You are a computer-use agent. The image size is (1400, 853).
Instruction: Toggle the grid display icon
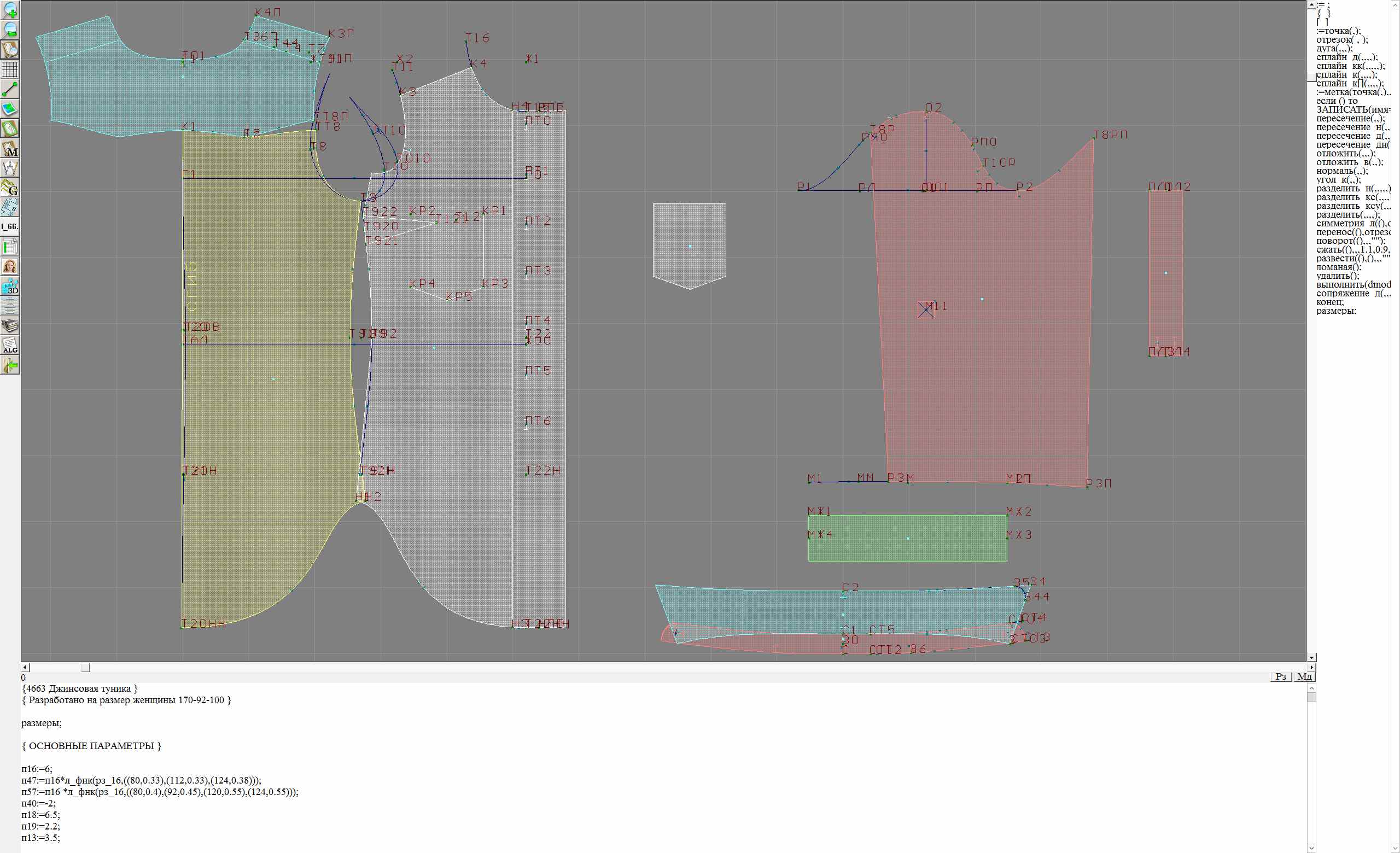pos(10,69)
